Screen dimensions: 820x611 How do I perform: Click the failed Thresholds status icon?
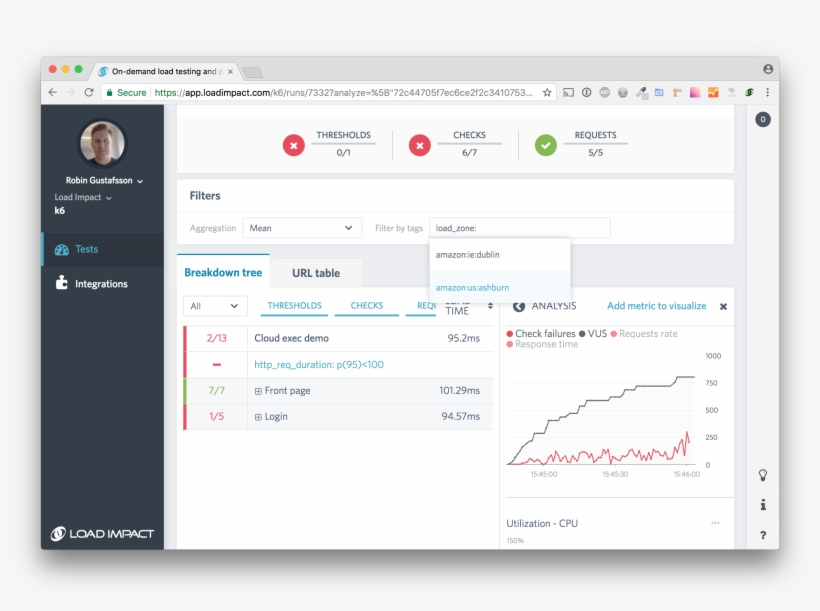tap(293, 146)
